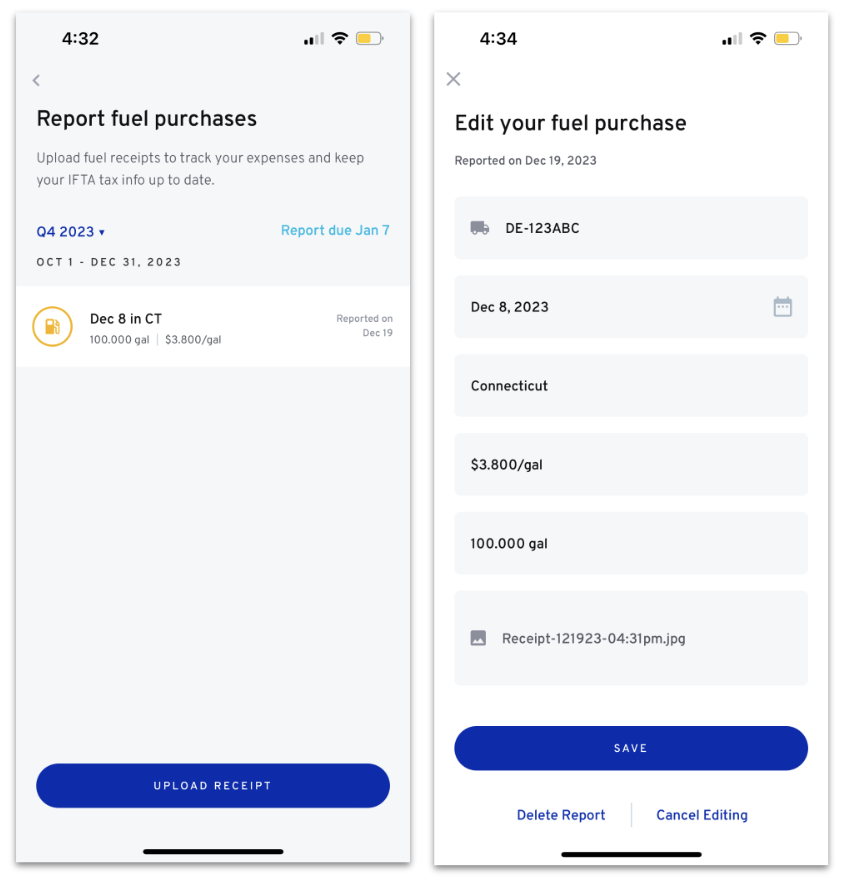Tap the UPLOAD RECEIPT button

[x=213, y=786]
